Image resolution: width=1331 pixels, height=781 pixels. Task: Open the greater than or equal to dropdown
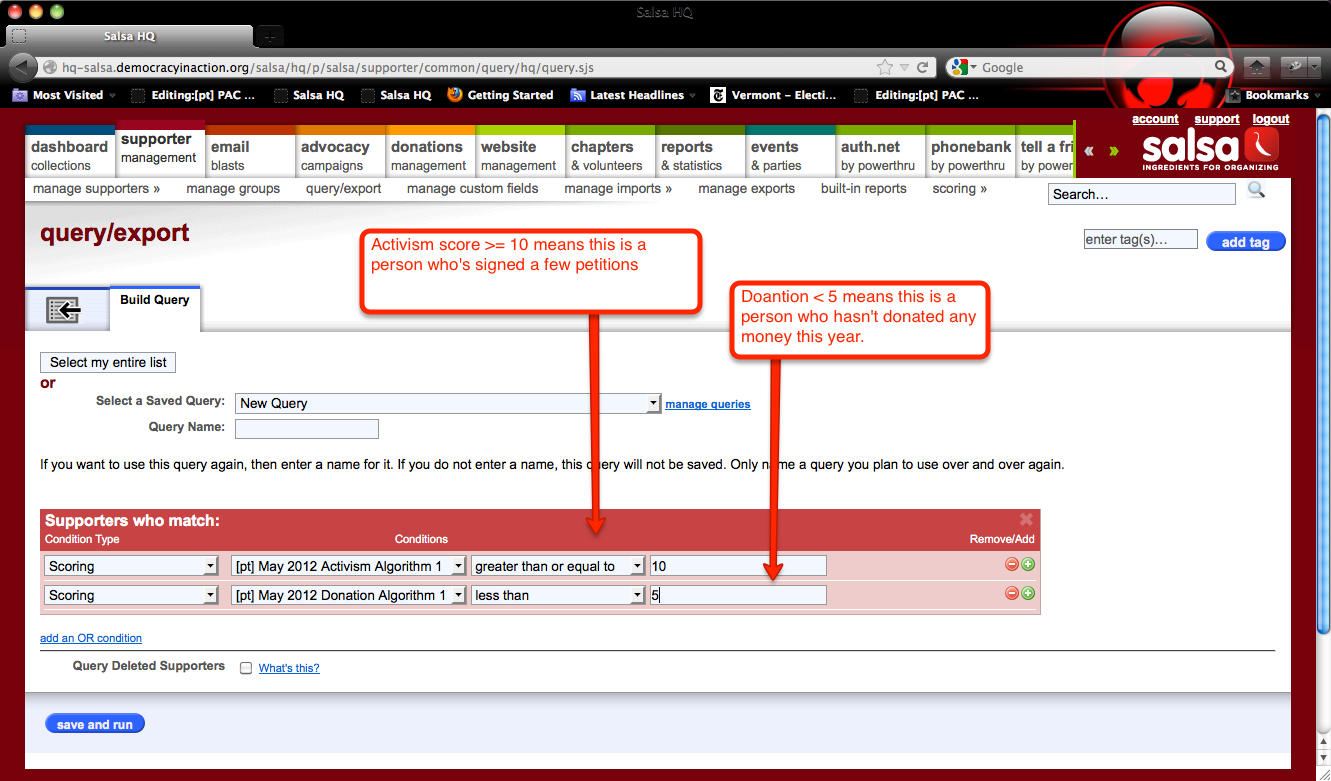click(558, 566)
